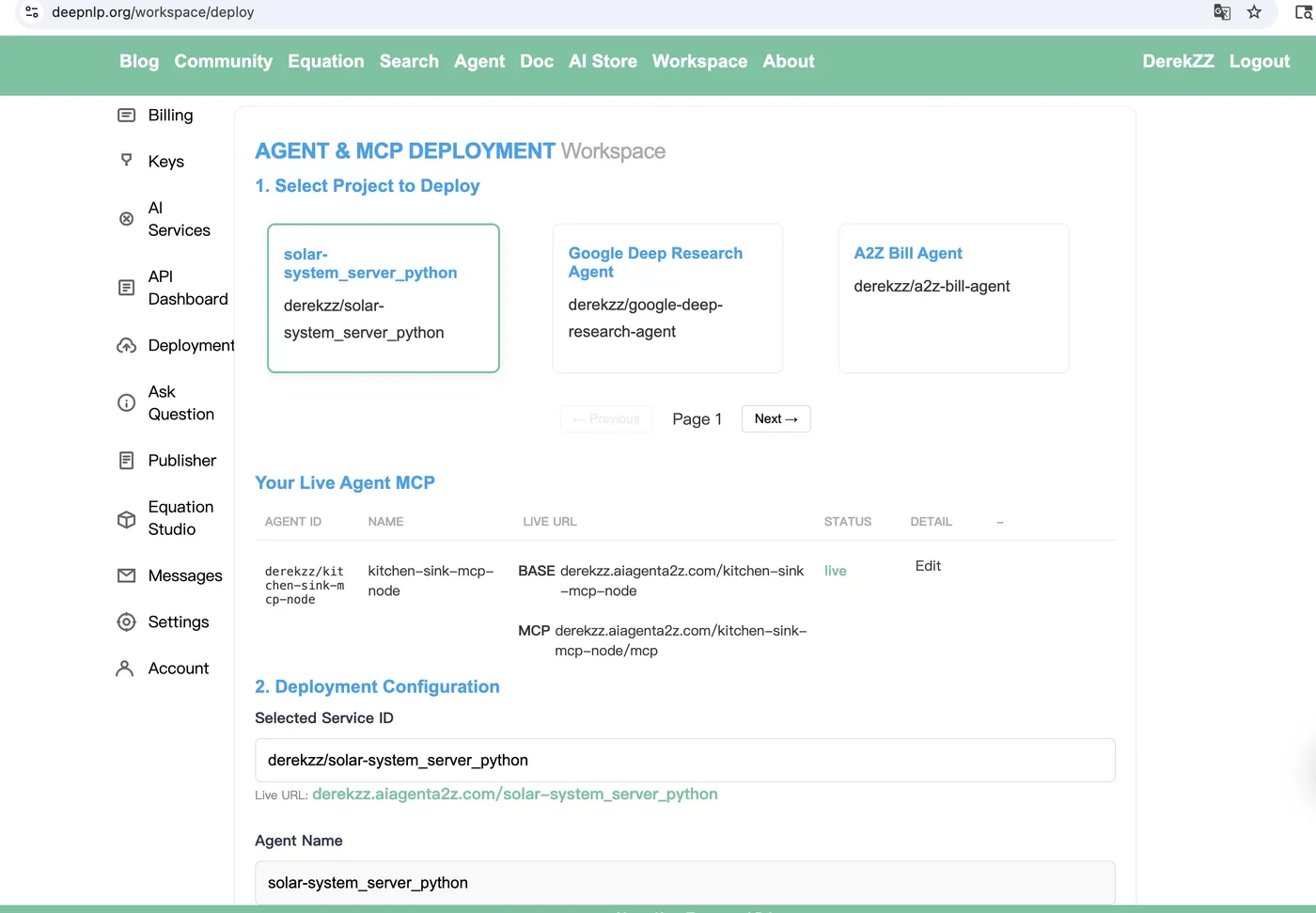Click the 'Page 1' pagination label
The width and height of the screenshot is (1316, 913).
pos(697,418)
